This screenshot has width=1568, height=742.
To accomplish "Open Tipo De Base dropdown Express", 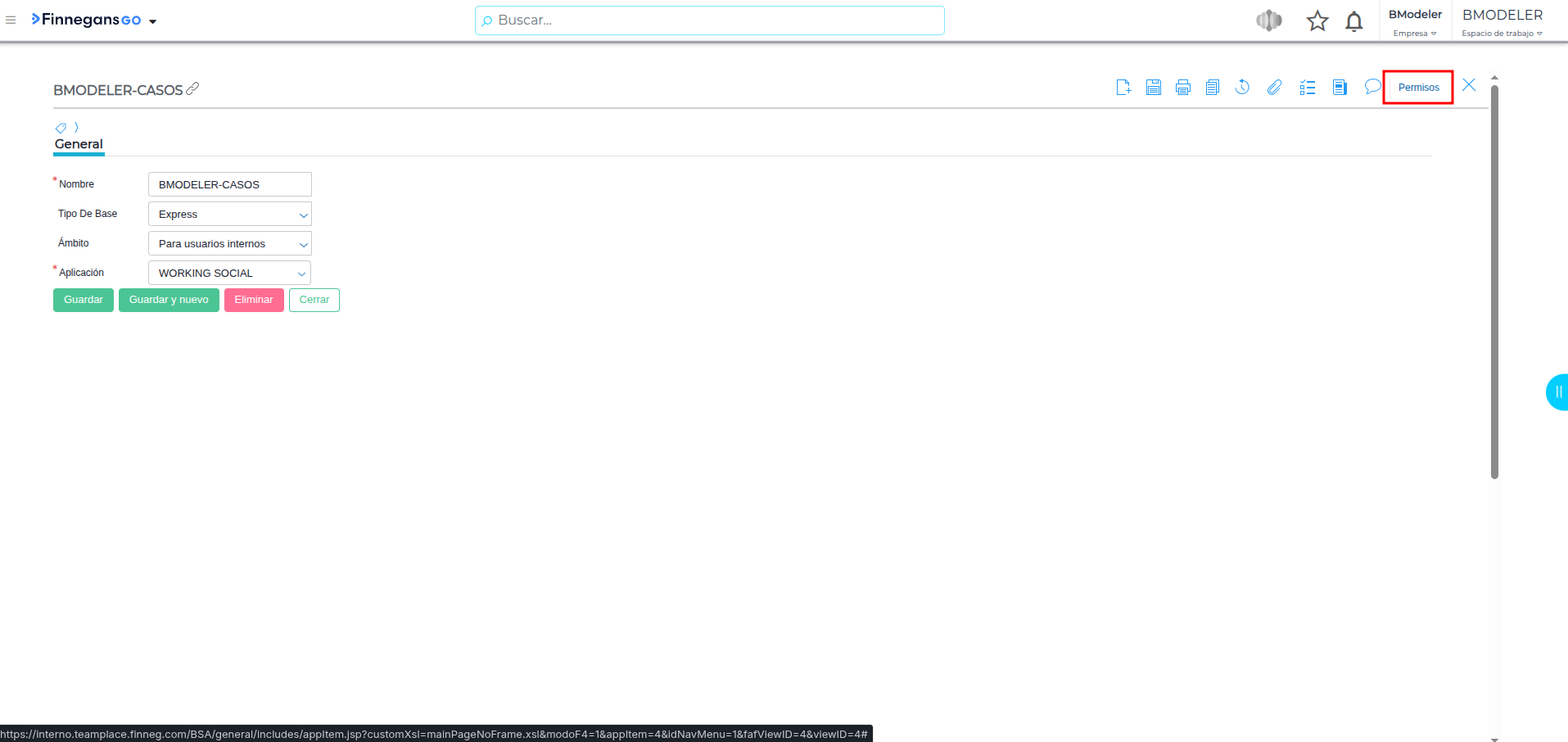I will pyautogui.click(x=230, y=214).
